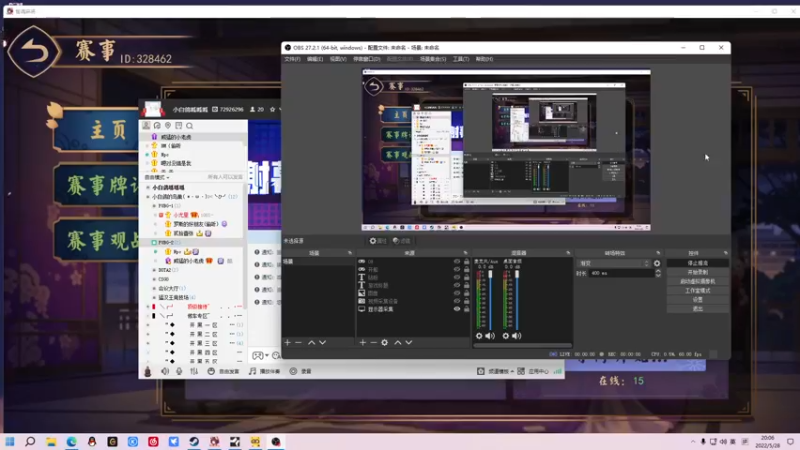
Task: Switch to OBS via its taskbar icon
Action: pos(276,441)
